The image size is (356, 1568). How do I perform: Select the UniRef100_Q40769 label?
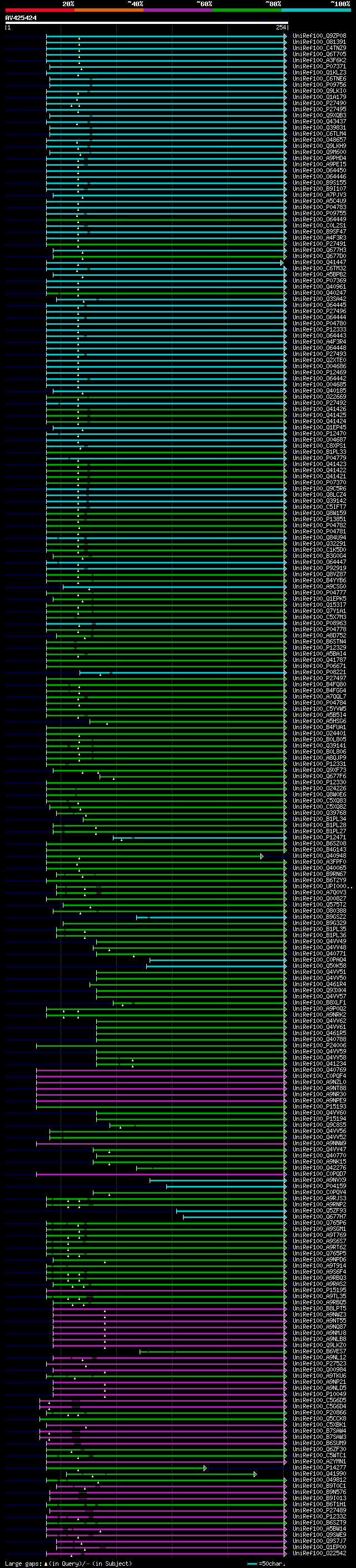[319, 1070]
